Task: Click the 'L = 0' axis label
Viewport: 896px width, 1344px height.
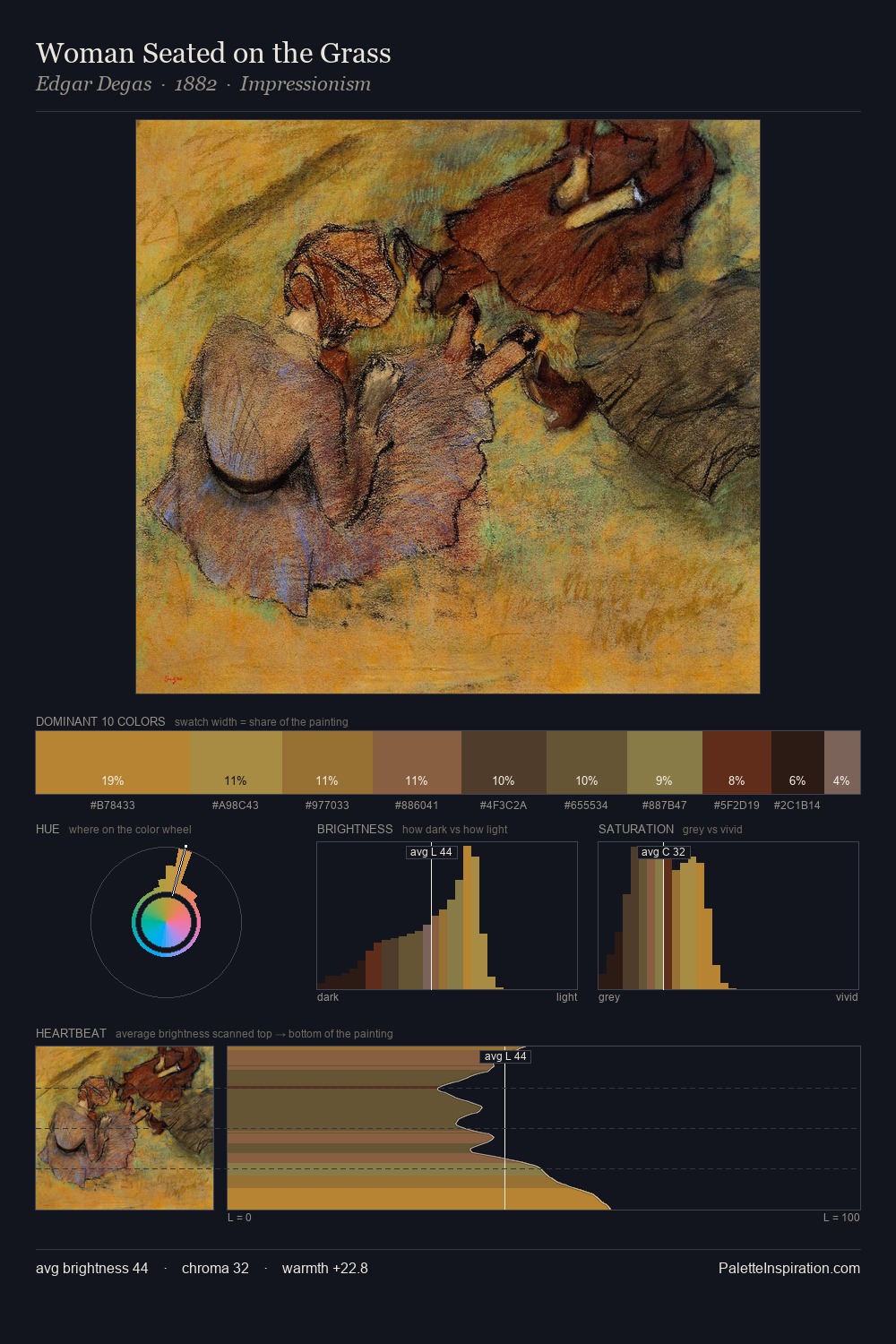Action: (x=239, y=1218)
